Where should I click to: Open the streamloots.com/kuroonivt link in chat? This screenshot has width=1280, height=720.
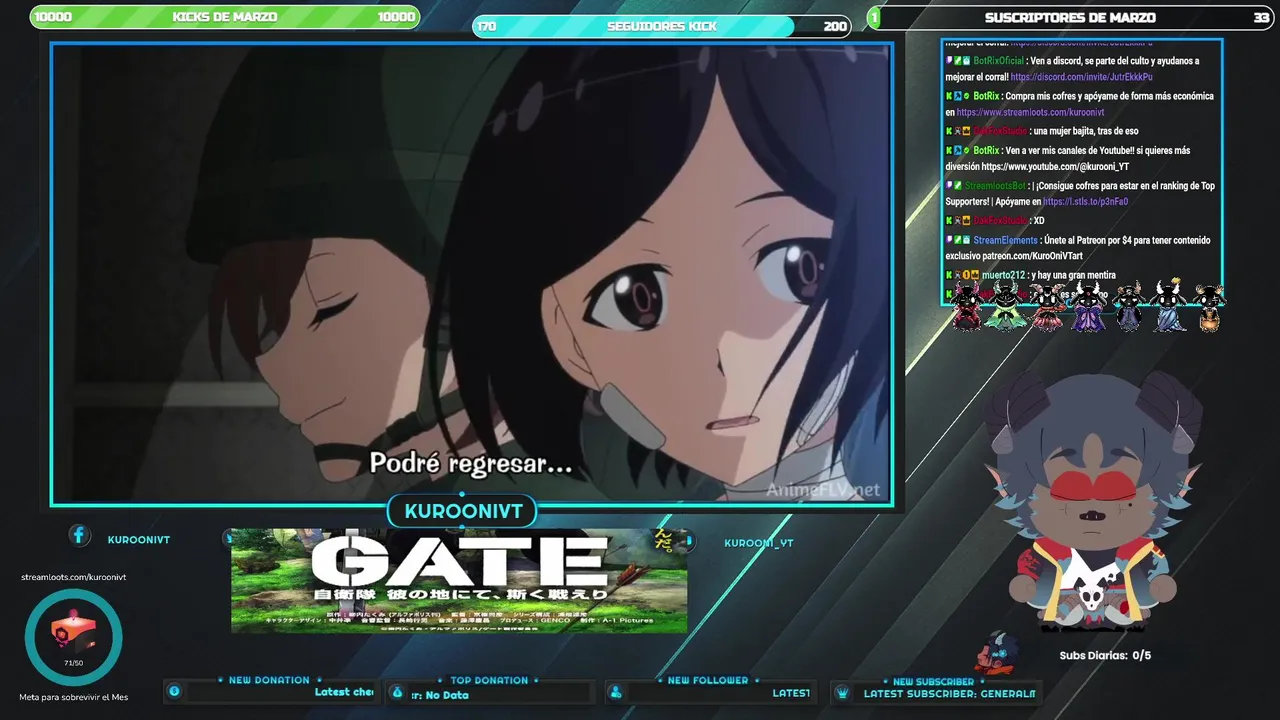(x=1030, y=112)
